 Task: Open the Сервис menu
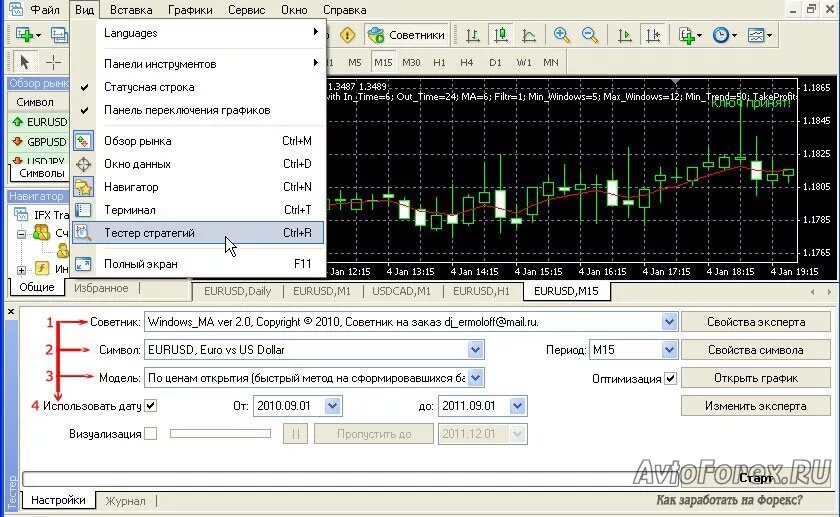point(246,10)
